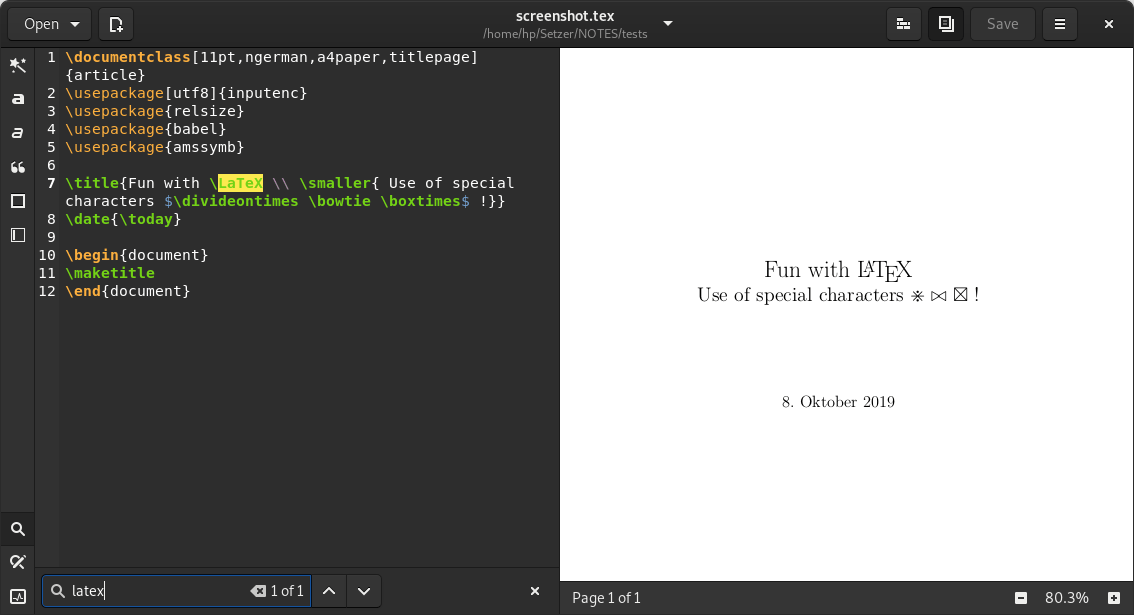
Task: Open document list arrow beside screenshot.tex
Action: coord(668,23)
